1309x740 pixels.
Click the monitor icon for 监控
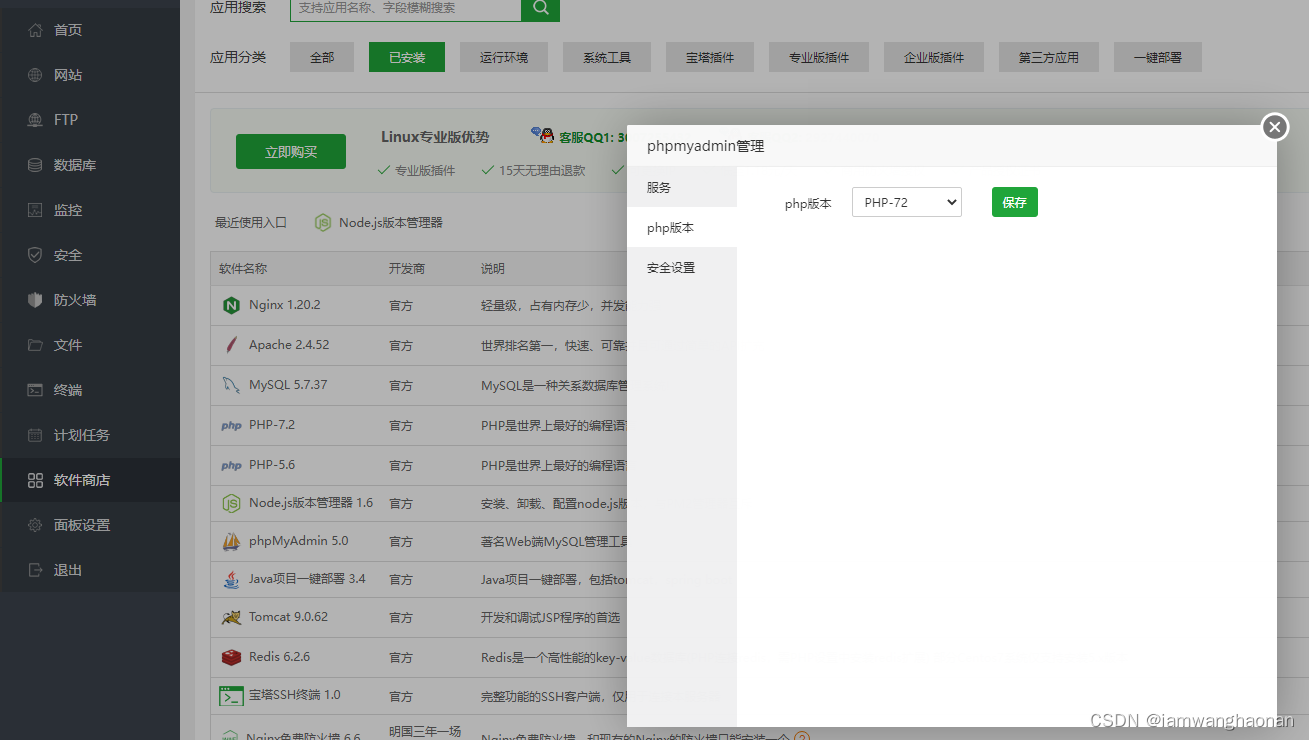(35, 210)
